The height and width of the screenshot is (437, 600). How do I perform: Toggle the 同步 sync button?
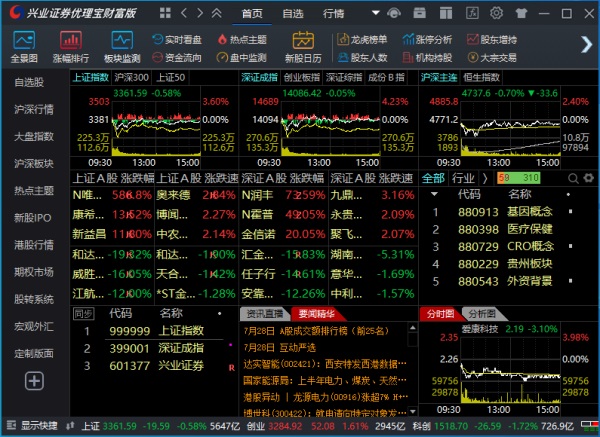pyautogui.click(x=83, y=313)
